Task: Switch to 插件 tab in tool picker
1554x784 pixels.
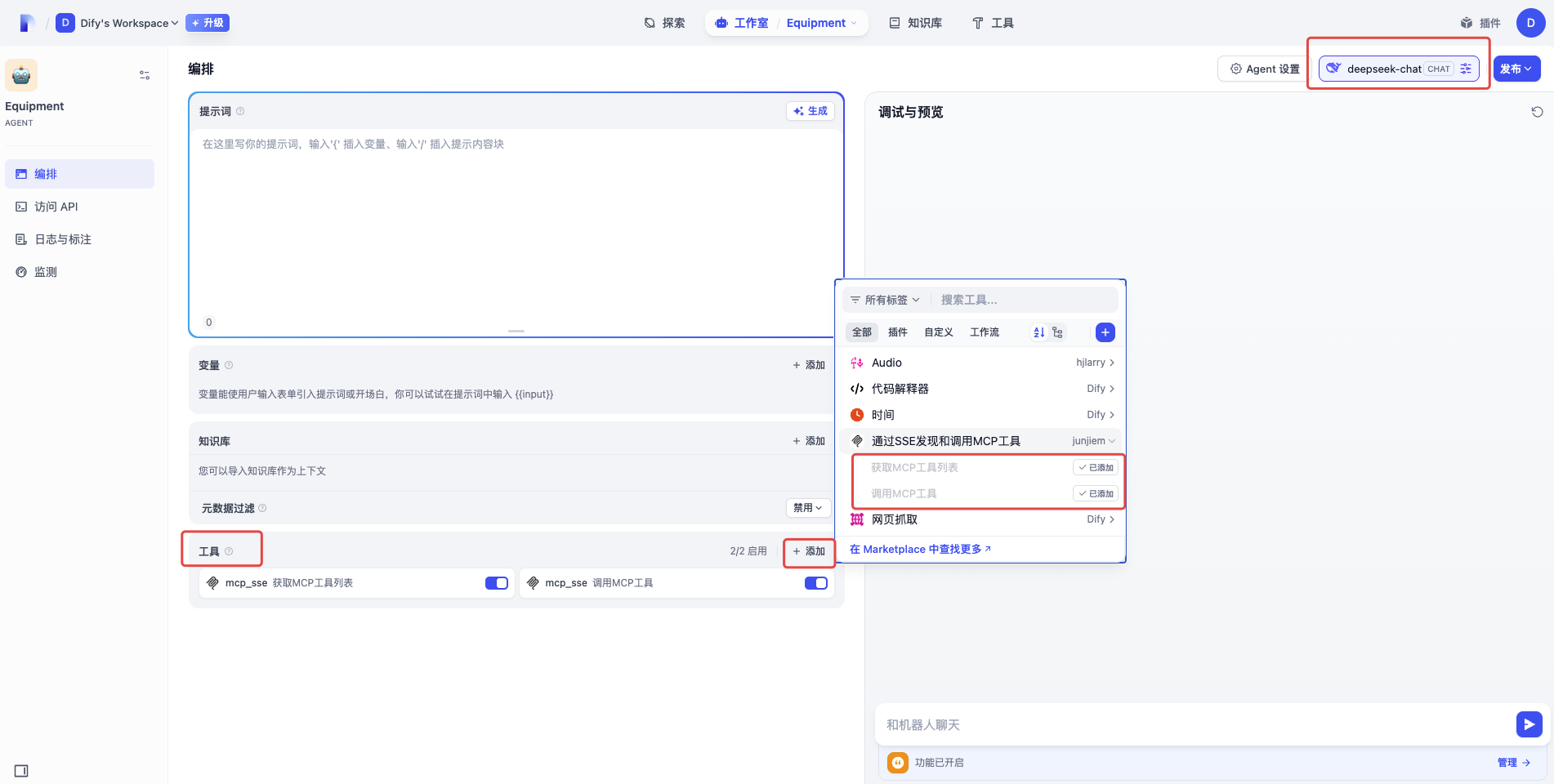Action: coord(898,332)
